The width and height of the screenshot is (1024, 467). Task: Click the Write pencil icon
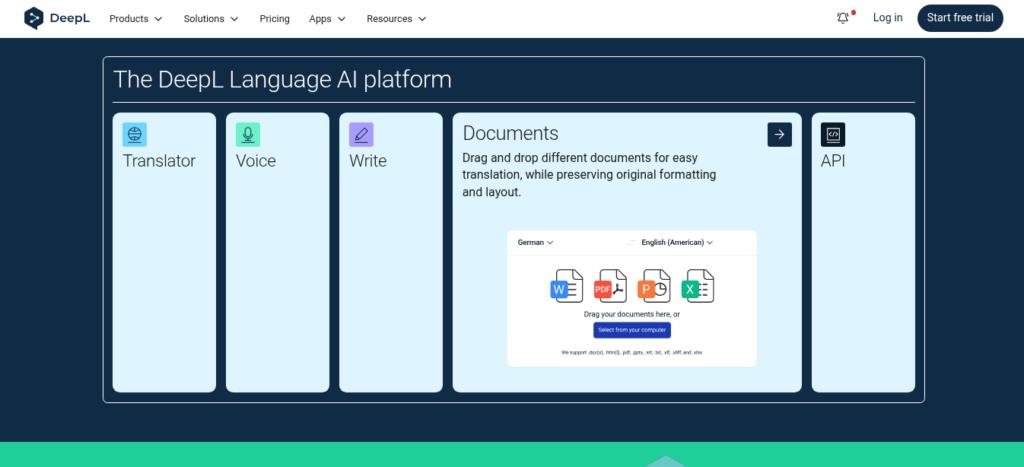coord(361,135)
